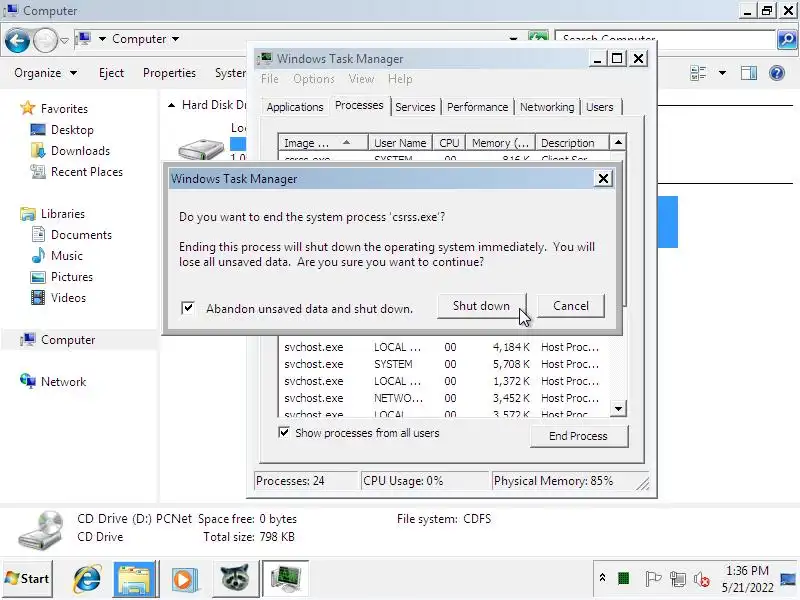Open the File menu in Task Manager
800x600 pixels.
pyautogui.click(x=269, y=79)
